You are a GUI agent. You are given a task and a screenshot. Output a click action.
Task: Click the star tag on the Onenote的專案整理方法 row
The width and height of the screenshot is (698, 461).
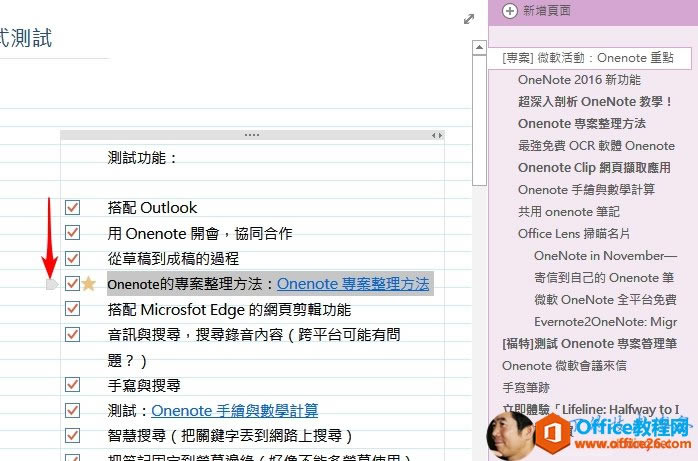click(x=89, y=283)
